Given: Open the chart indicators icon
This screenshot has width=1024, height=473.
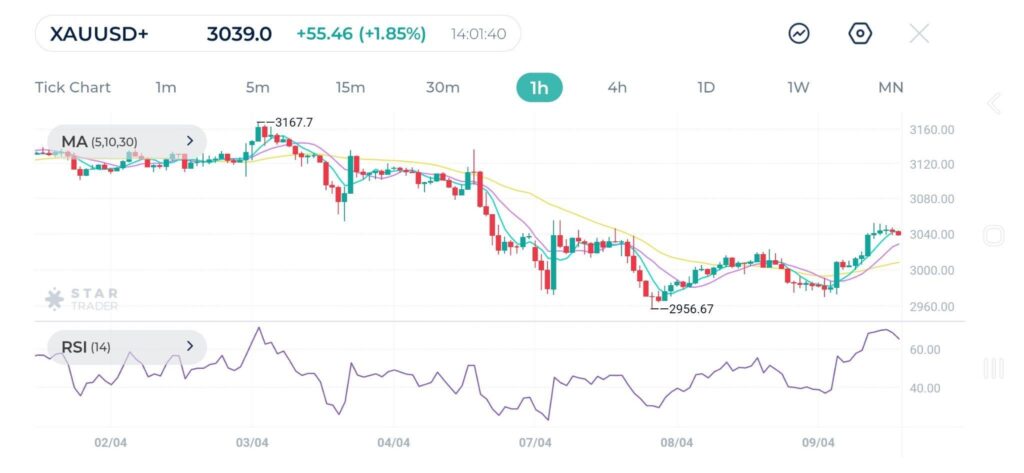Looking at the screenshot, I should coord(799,33).
